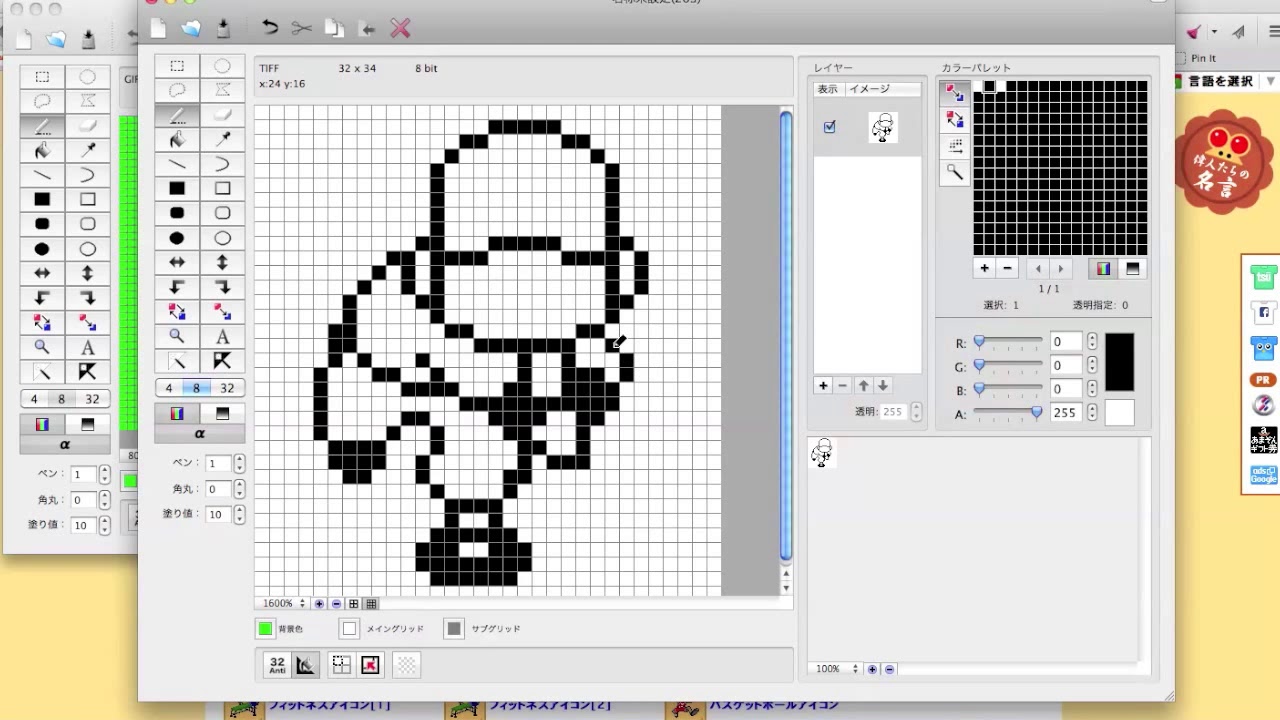
Task: Select the rectangular marquee tool in front window
Action: point(177,66)
